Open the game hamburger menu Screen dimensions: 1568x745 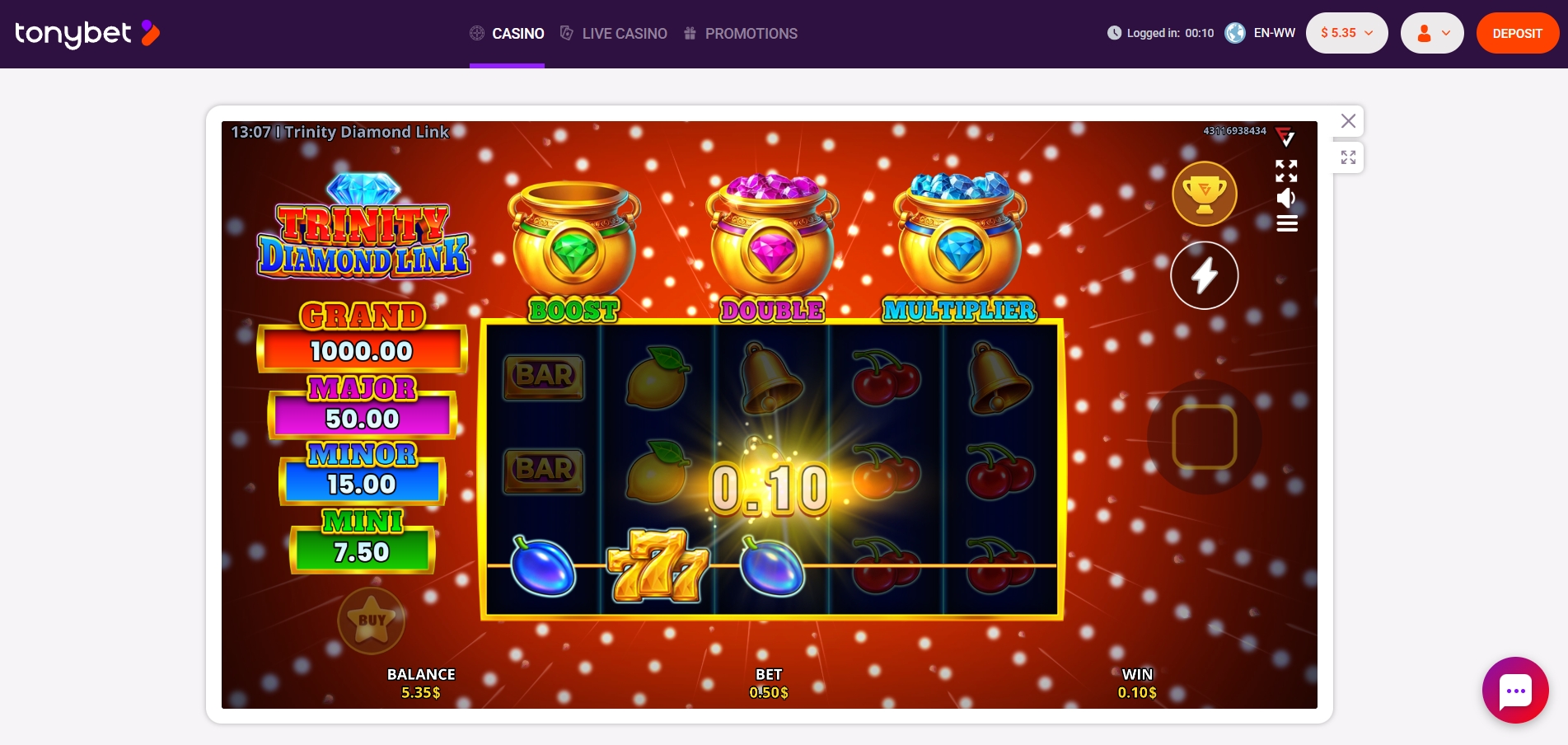point(1287,223)
